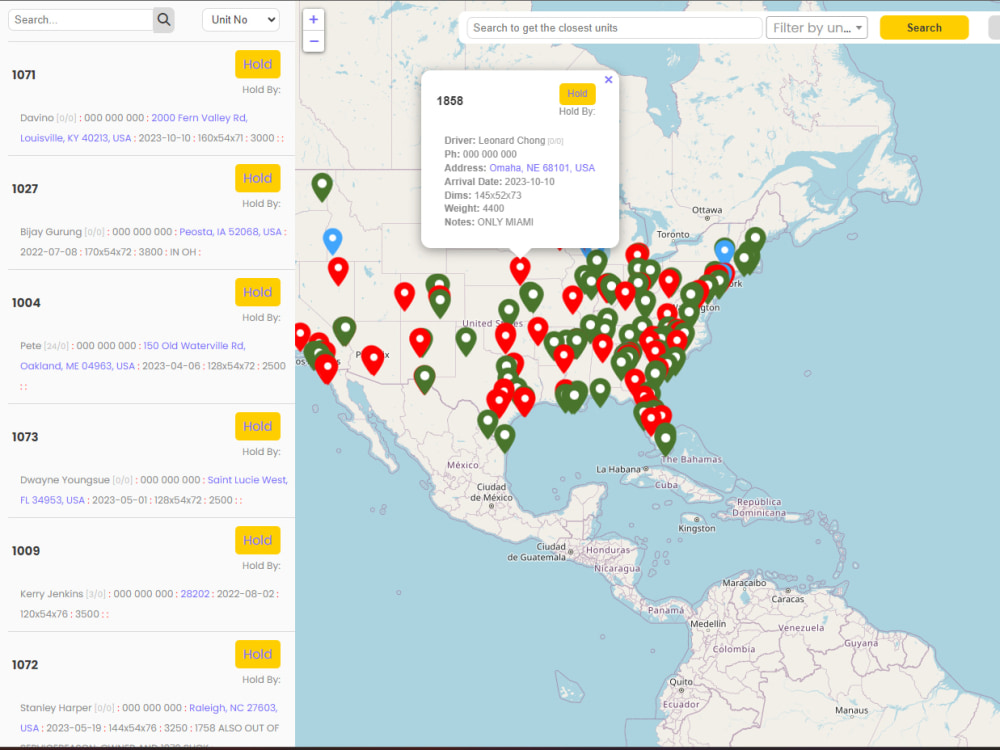Zoom in the map with plus
The width and height of the screenshot is (1000, 750).
(x=313, y=20)
